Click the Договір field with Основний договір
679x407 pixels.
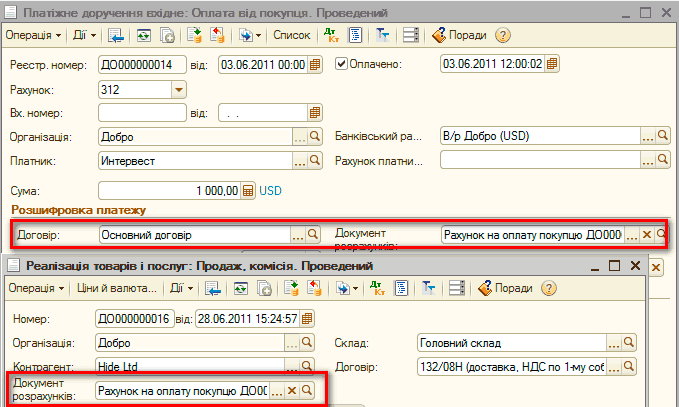point(193,235)
